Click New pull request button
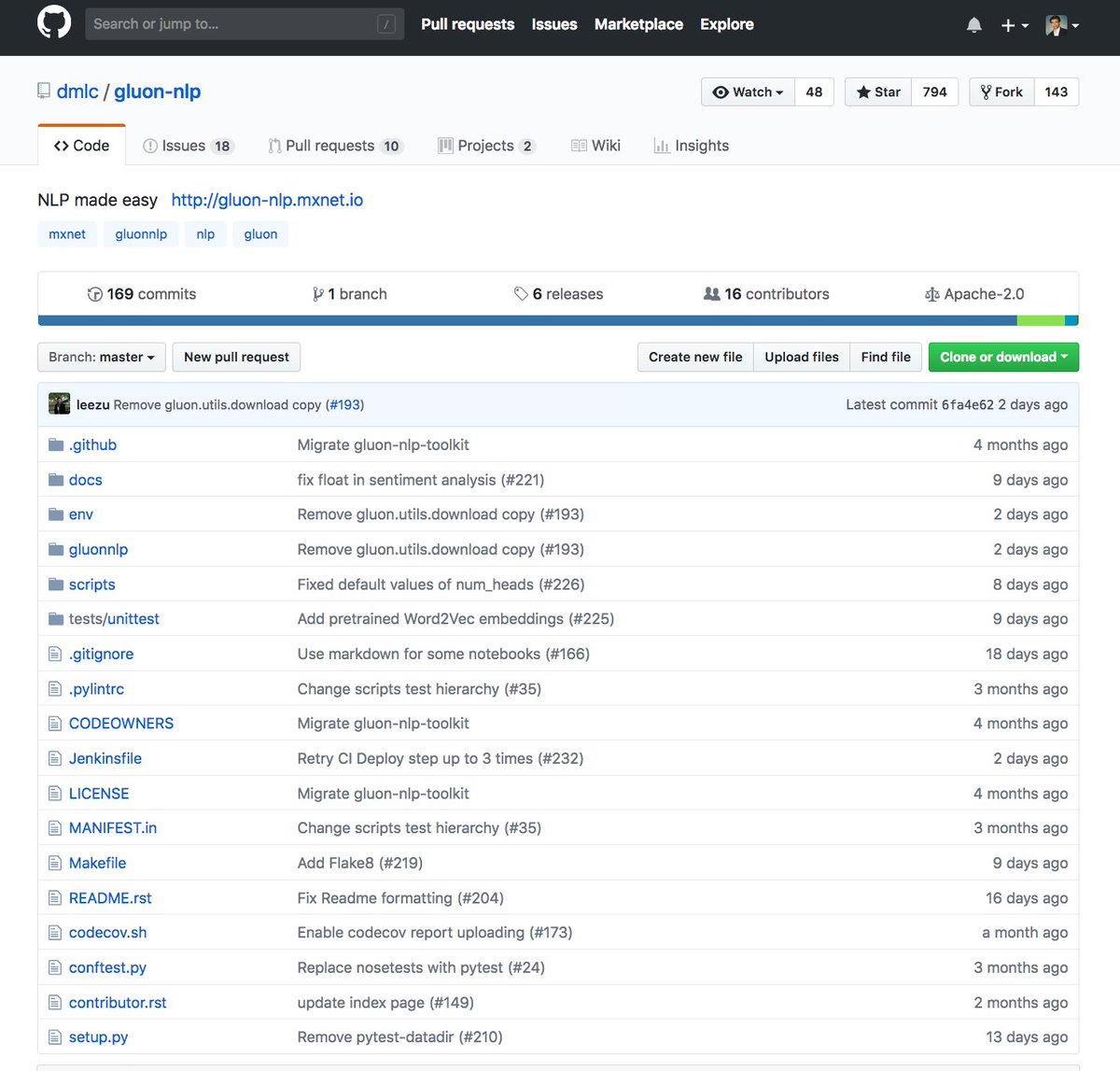 coord(236,357)
